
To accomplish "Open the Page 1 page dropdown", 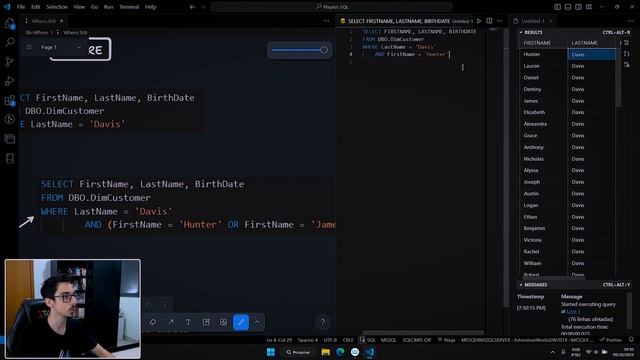I will tap(60, 47).
